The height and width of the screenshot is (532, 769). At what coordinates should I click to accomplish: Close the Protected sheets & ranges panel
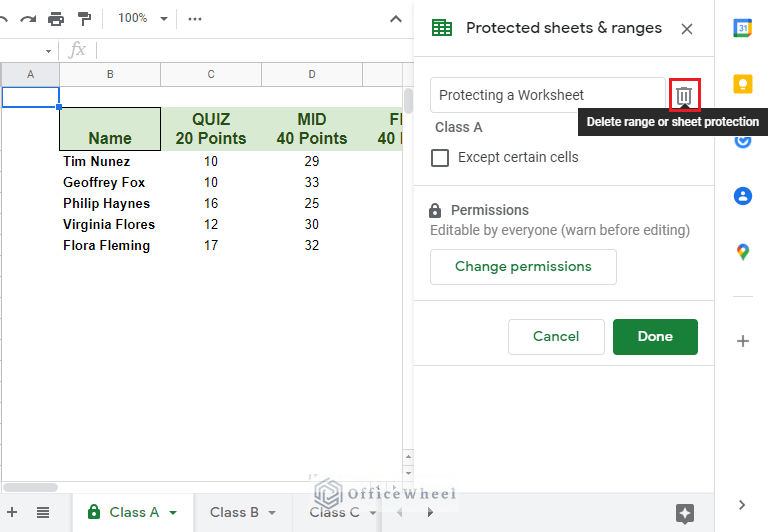click(687, 29)
